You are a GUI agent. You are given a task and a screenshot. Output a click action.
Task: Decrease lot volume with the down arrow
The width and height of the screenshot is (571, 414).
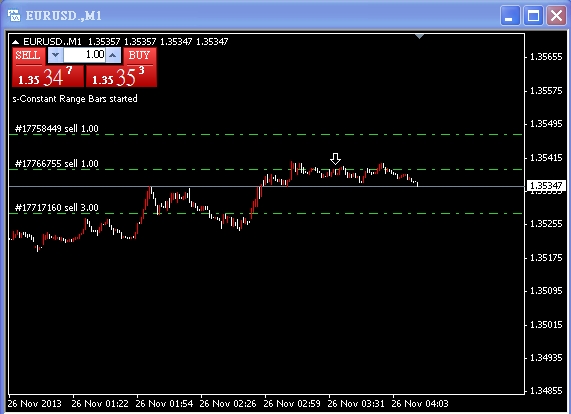55,55
